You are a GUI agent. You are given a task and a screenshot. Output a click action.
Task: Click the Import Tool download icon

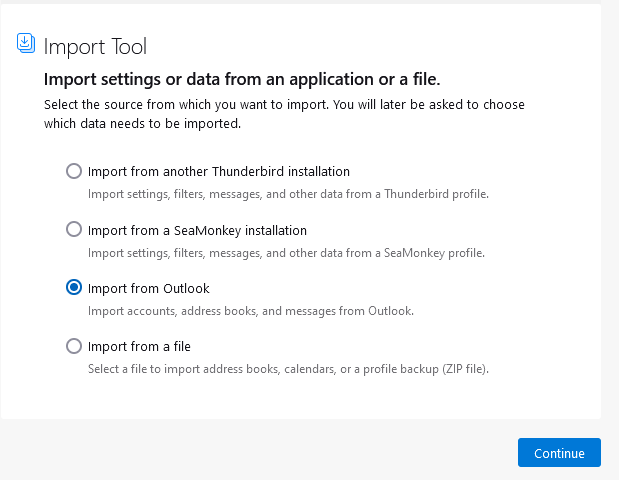[x=26, y=43]
